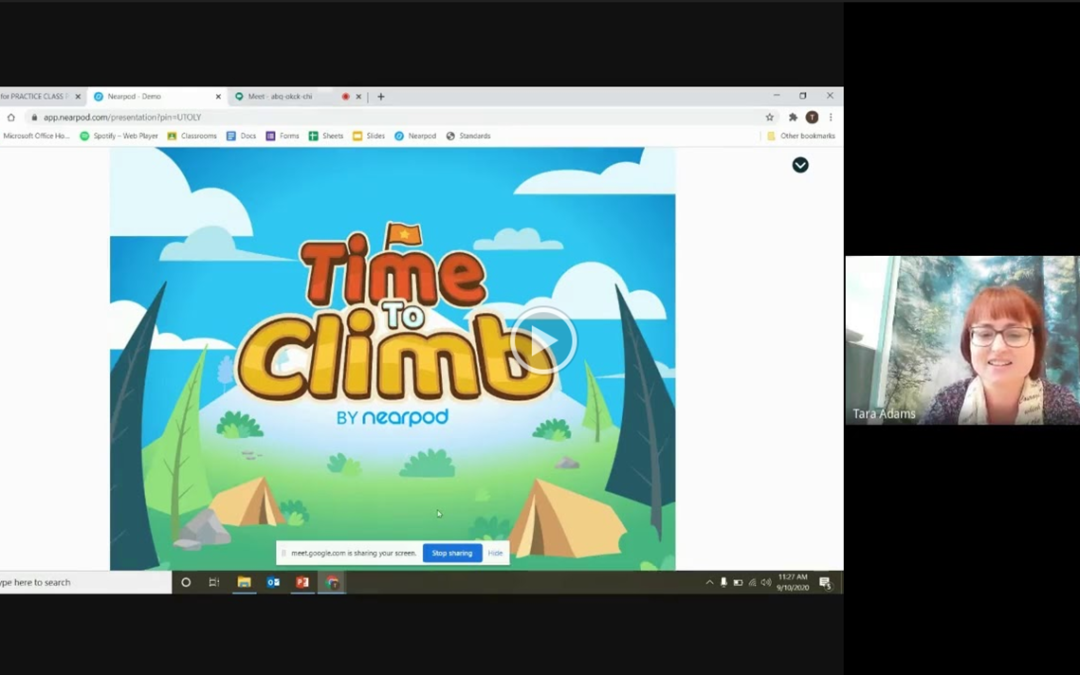The width and height of the screenshot is (1080, 675).
Task: Open the Chrome profile avatar
Action: coord(812,117)
